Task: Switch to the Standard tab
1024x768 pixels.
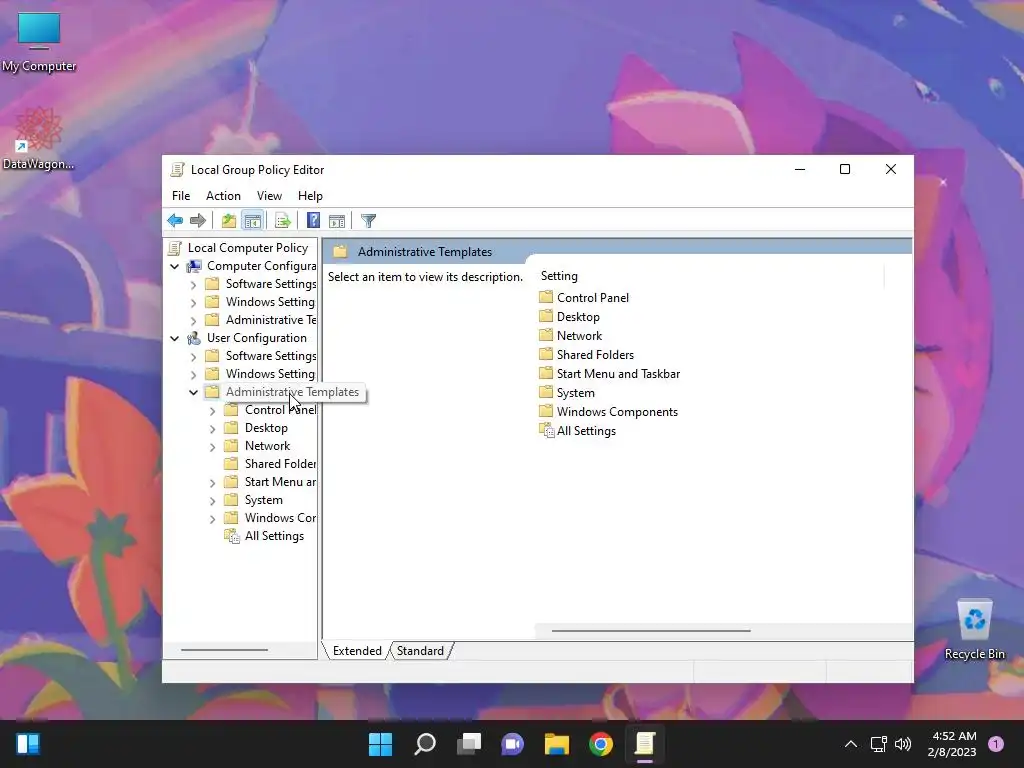Action: [420, 651]
